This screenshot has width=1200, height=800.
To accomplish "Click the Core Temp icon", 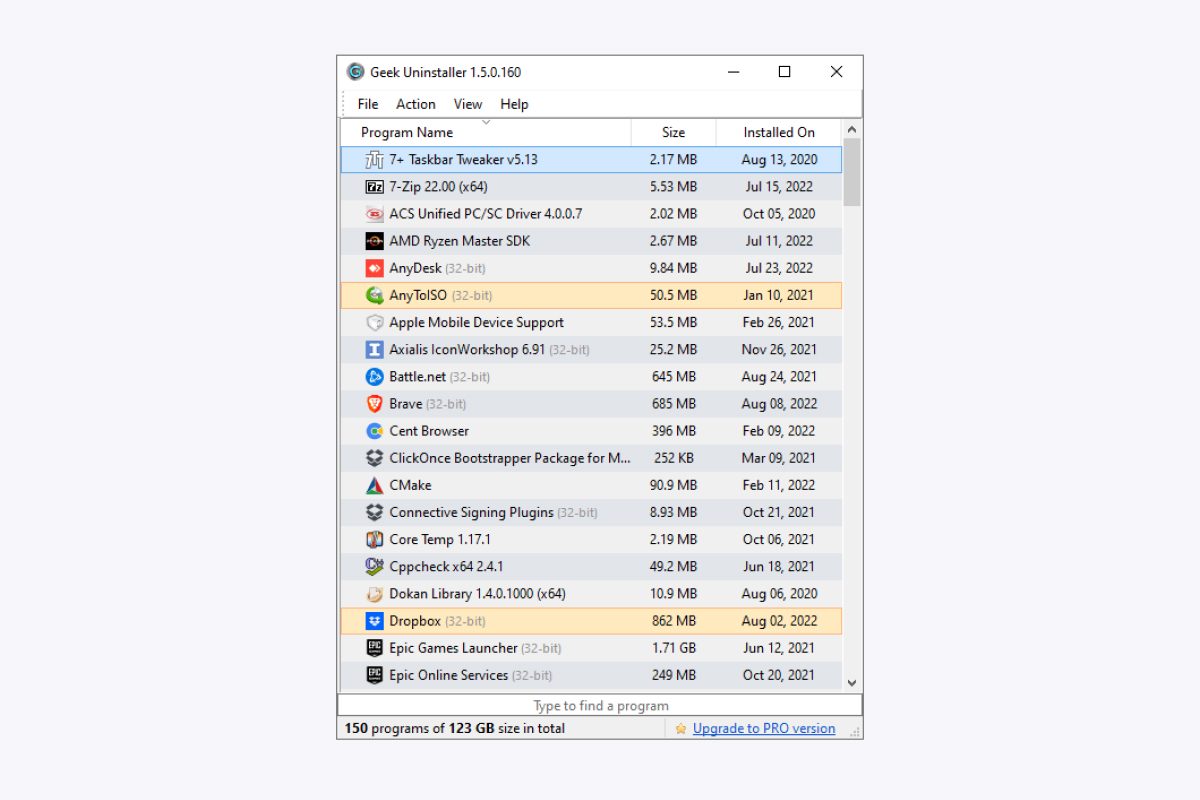I will click(x=376, y=539).
